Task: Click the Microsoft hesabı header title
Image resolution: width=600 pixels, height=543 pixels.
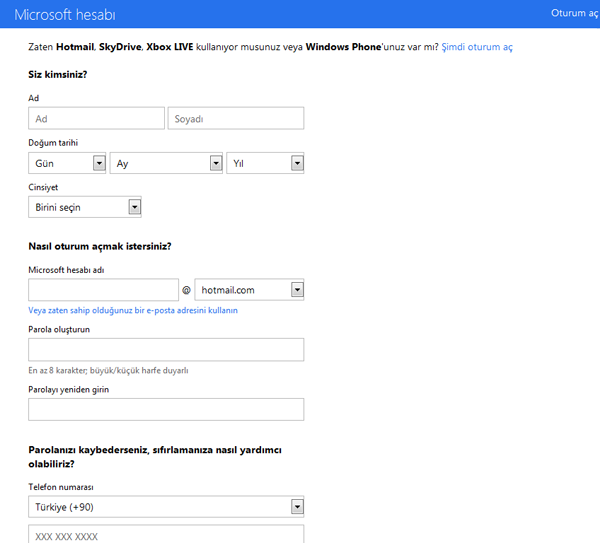Action: pyautogui.click(x=65, y=15)
